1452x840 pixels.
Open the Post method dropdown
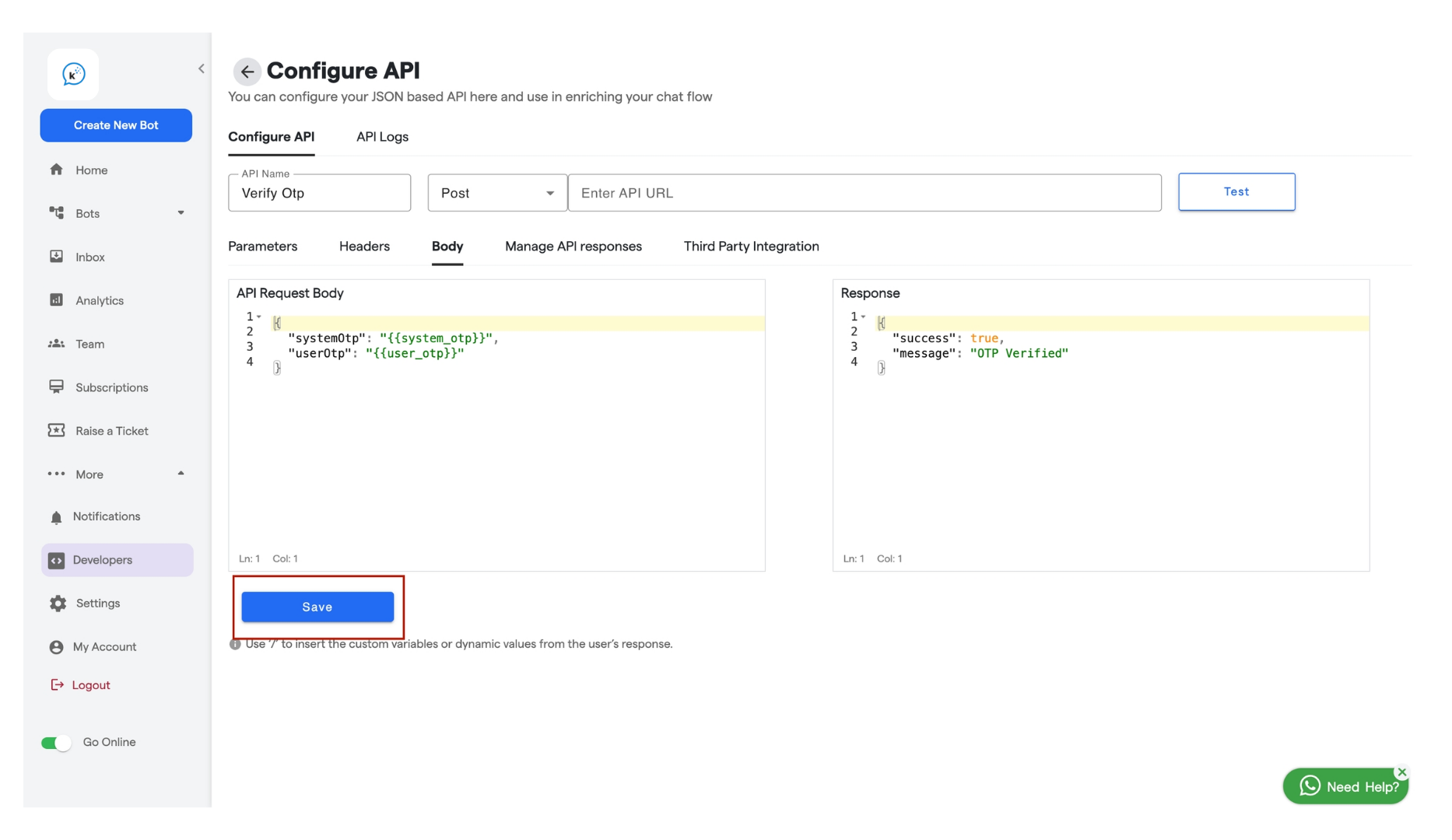click(497, 193)
